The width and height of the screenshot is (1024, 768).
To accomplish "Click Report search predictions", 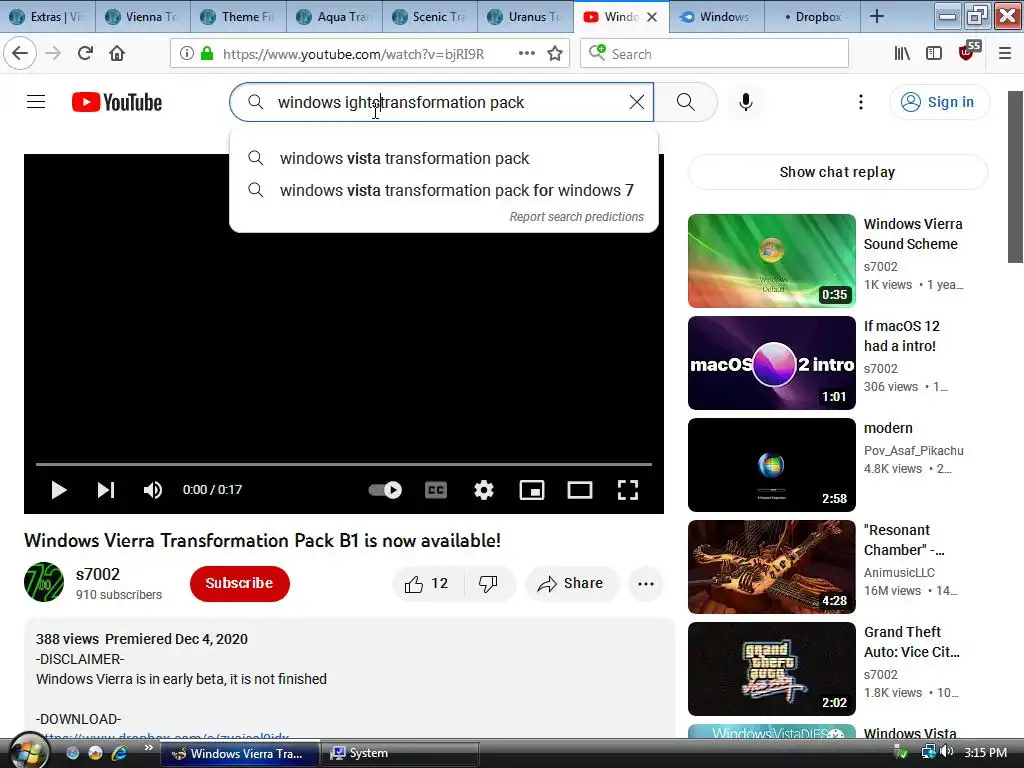I will coord(577,217).
